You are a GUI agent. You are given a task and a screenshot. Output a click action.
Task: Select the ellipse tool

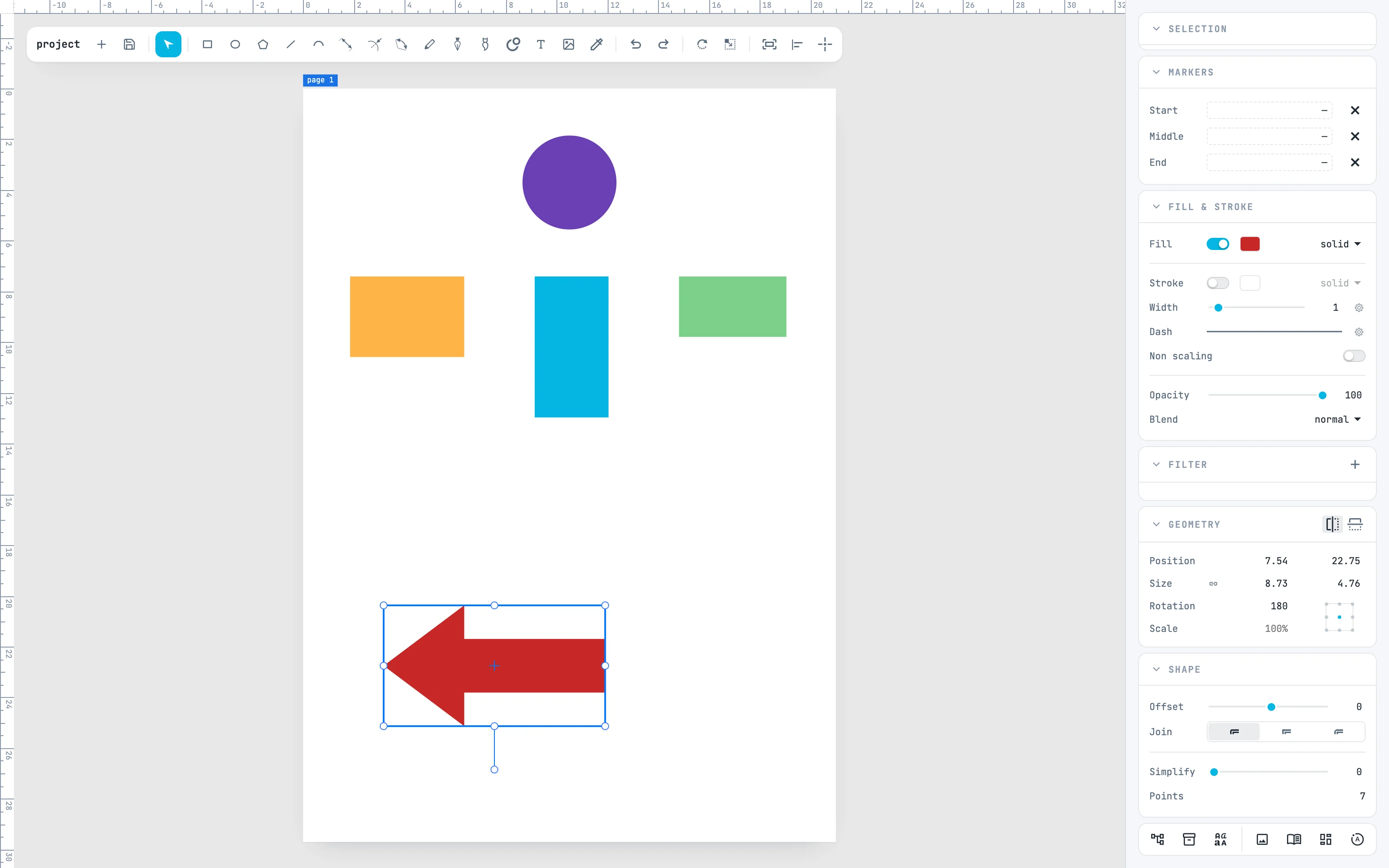[235, 44]
